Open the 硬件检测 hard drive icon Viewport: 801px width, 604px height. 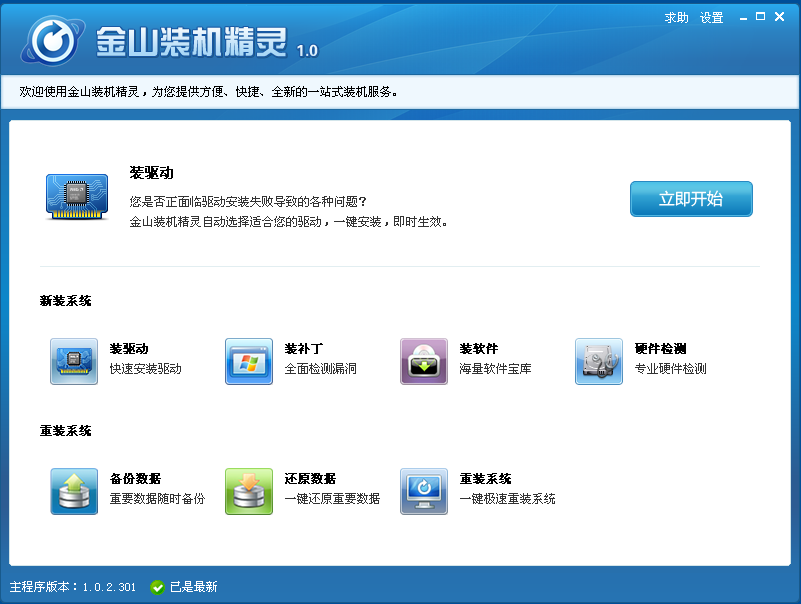tap(599, 361)
